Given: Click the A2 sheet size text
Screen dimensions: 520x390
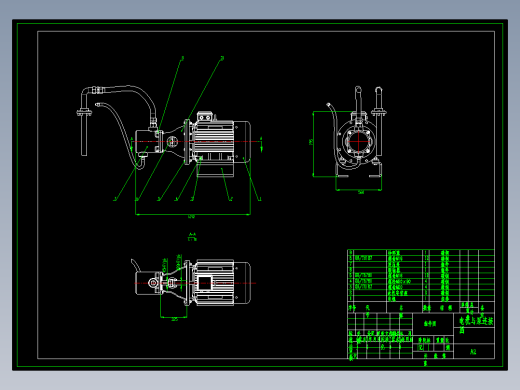Looking at the screenshot, I should point(473,352).
